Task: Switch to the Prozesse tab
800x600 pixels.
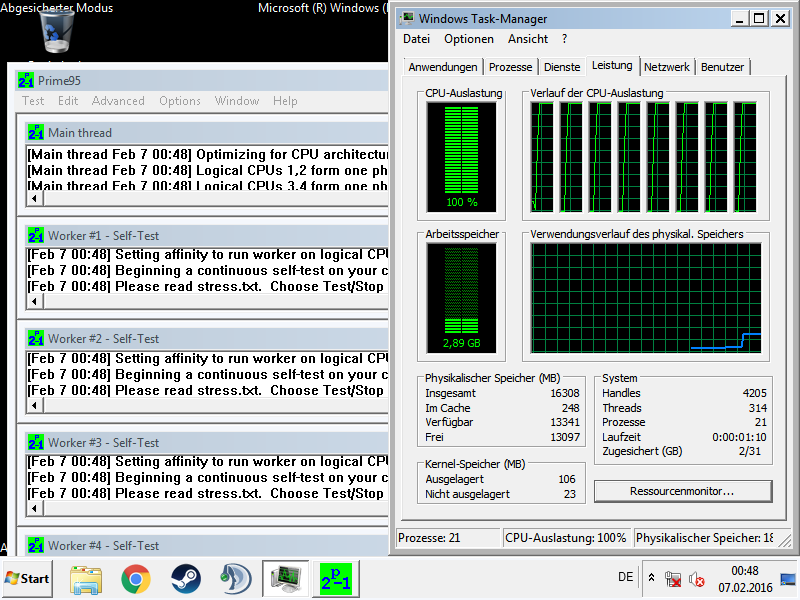Action: (510, 67)
